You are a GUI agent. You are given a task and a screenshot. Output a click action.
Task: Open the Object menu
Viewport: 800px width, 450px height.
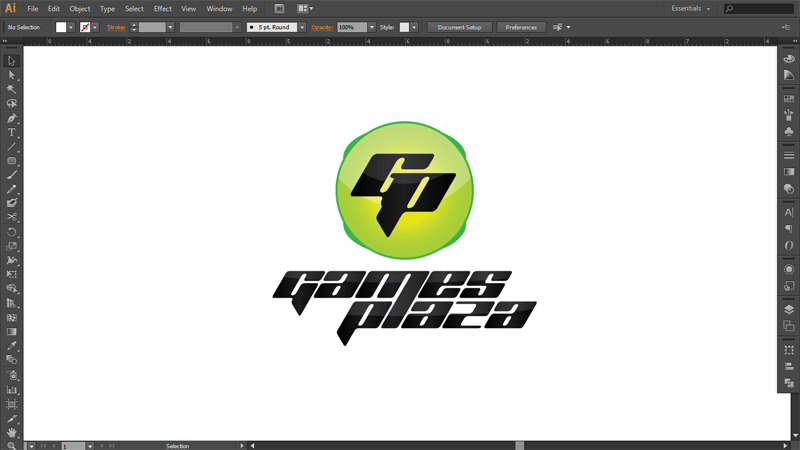tap(80, 8)
